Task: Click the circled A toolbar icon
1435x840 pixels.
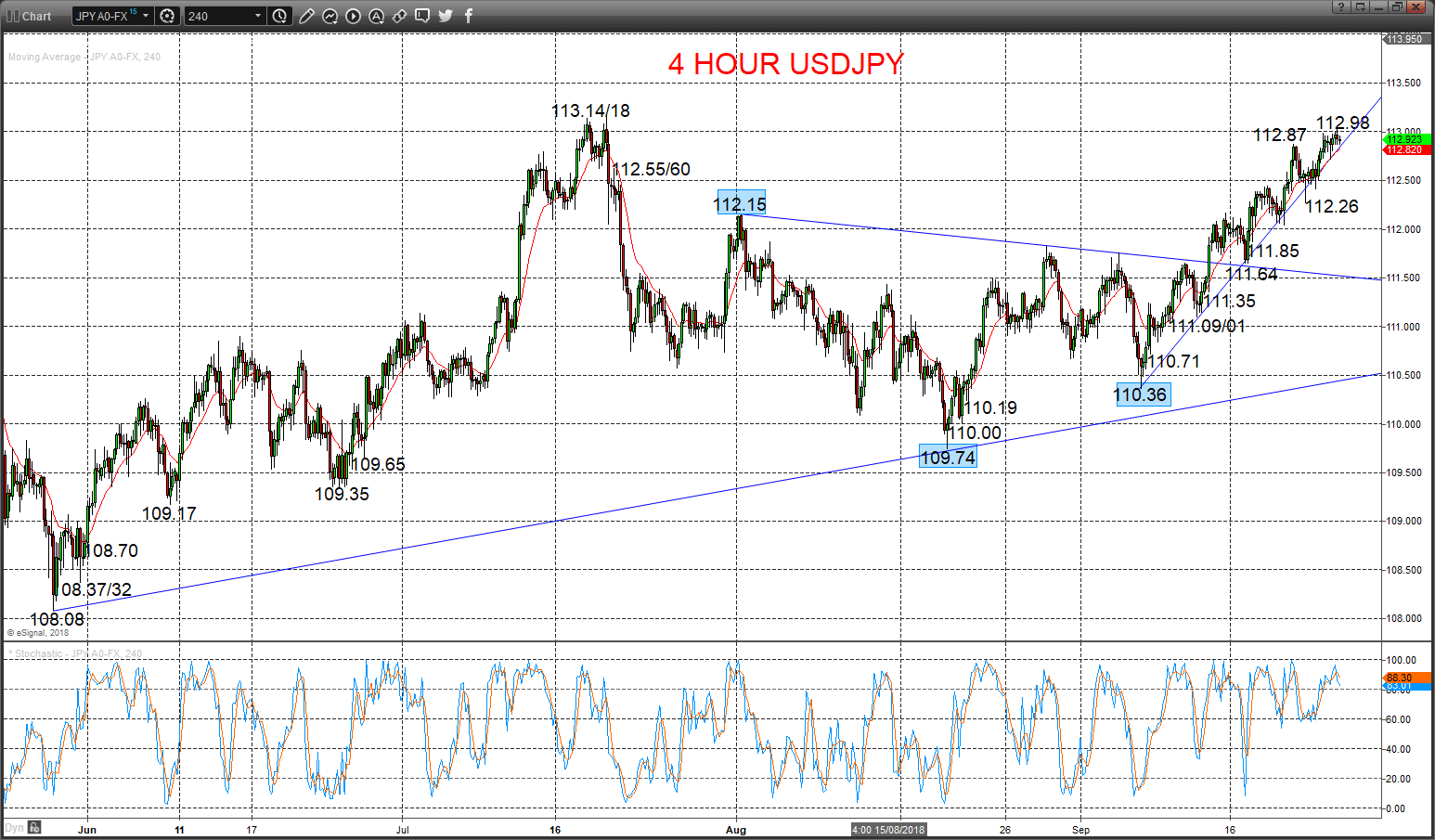Action: pyautogui.click(x=377, y=16)
